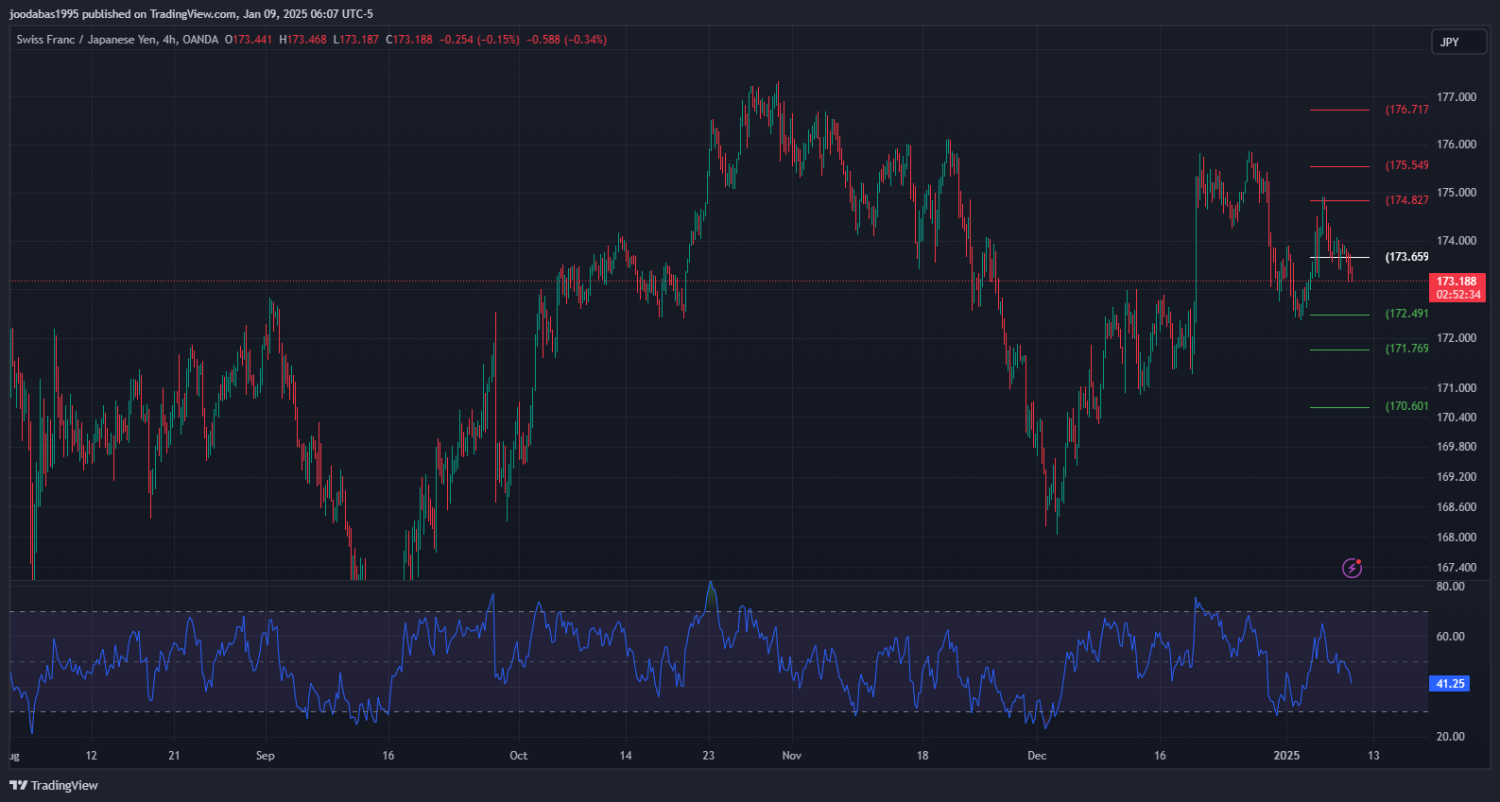Click the white 173.659 horizontal pivot line
Screen dimensions: 1500x802
pos(1339,257)
